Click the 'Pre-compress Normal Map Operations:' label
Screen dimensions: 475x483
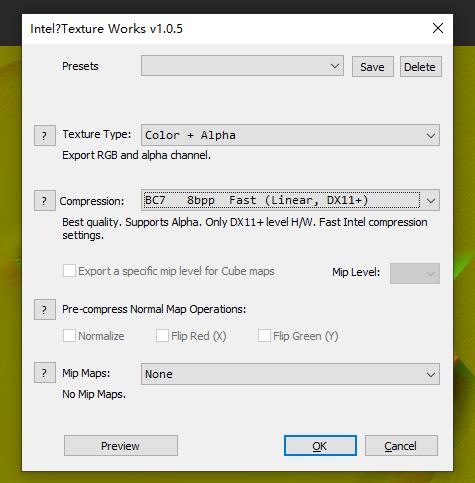tap(154, 309)
